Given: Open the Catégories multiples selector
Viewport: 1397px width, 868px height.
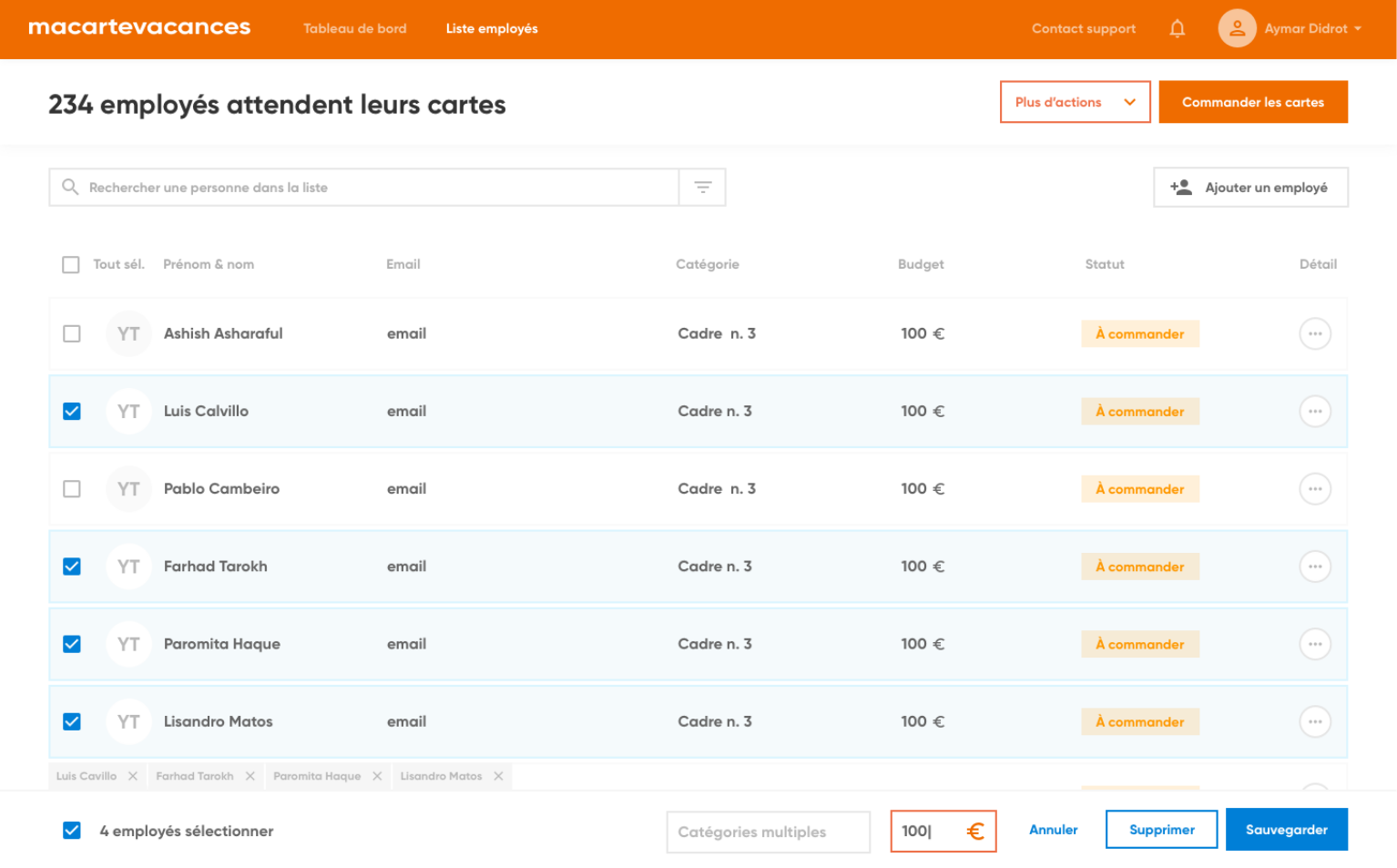Looking at the screenshot, I should pos(768,832).
